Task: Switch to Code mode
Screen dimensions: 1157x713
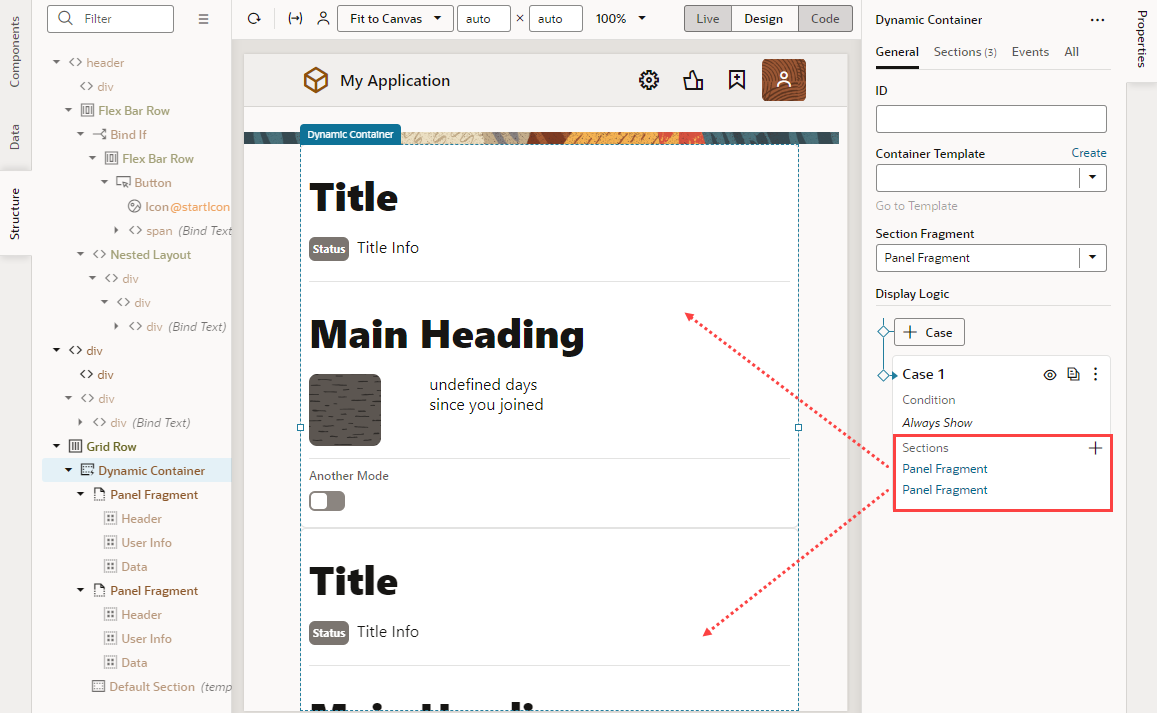Action: coord(825,18)
